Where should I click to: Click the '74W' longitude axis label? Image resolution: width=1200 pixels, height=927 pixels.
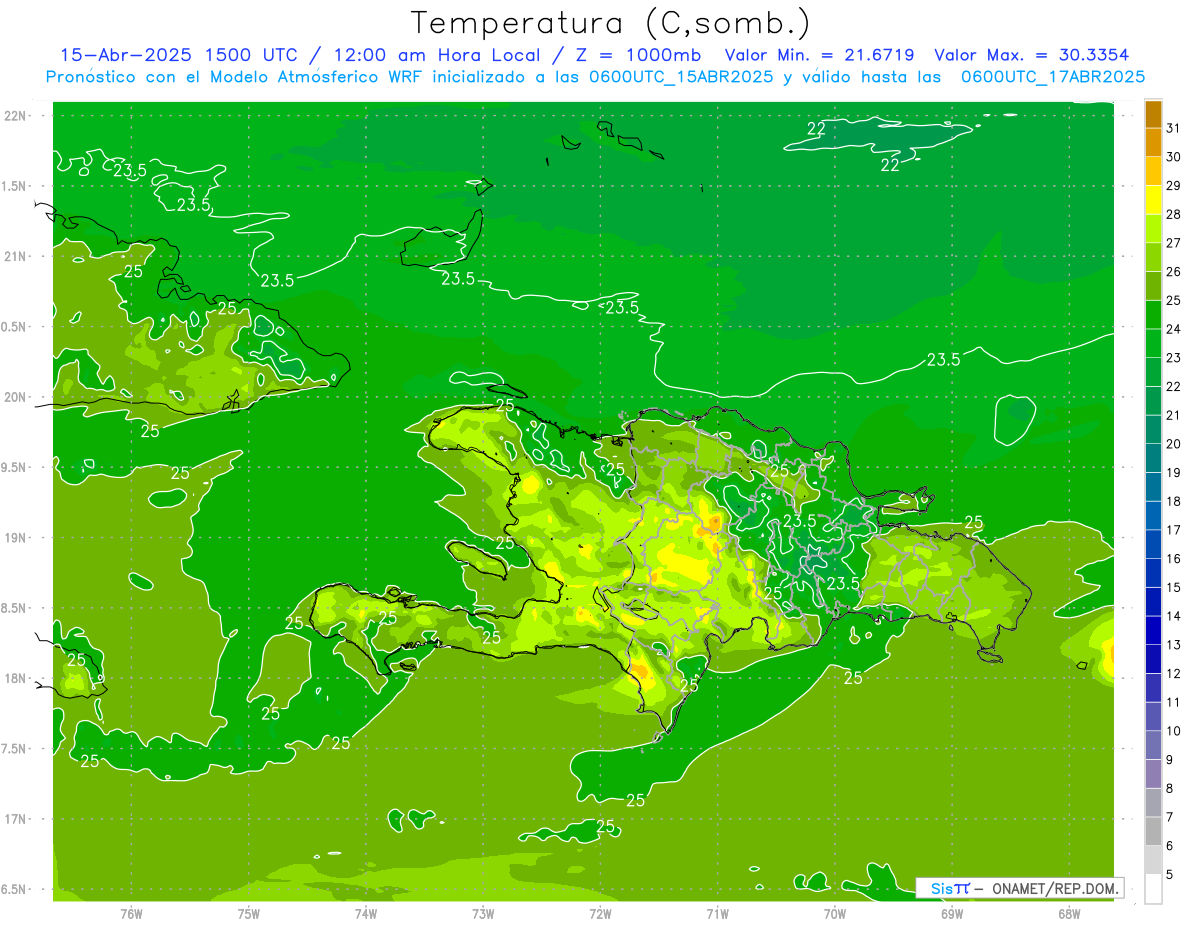pos(366,913)
